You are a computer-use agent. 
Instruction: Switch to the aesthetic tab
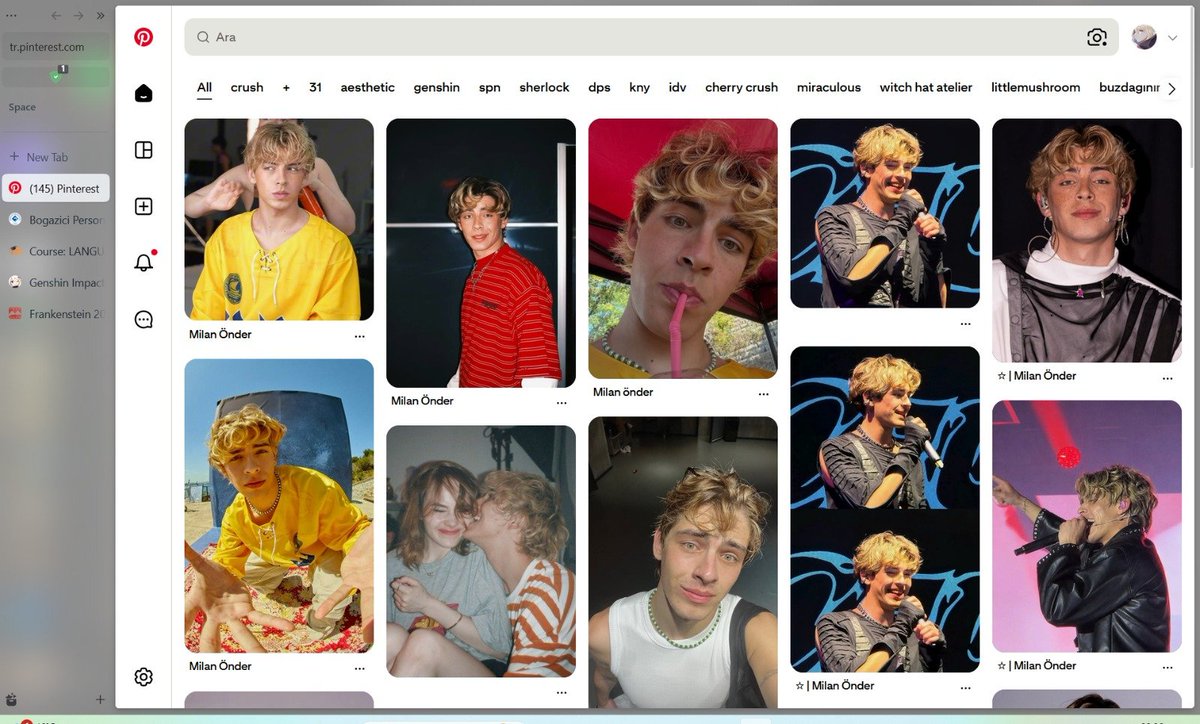pyautogui.click(x=368, y=87)
